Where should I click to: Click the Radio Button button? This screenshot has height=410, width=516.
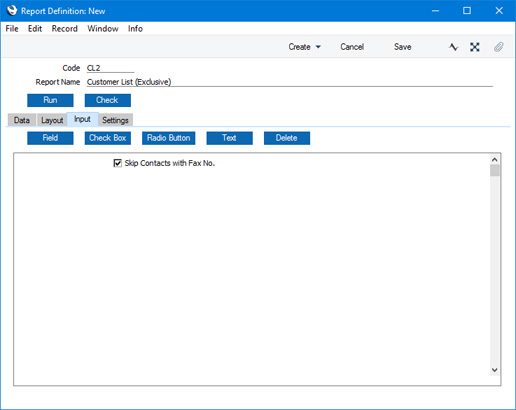tap(169, 138)
